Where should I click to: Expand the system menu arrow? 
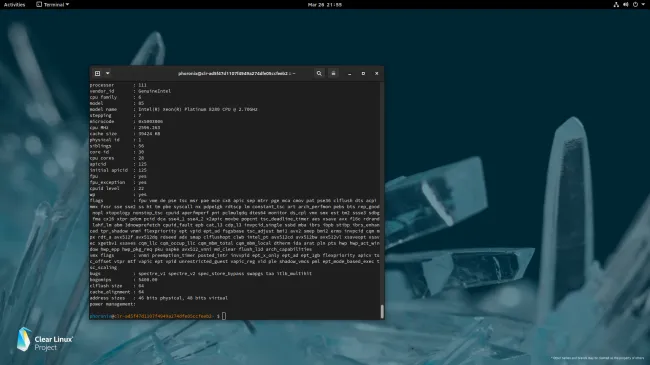[x=643, y=5]
